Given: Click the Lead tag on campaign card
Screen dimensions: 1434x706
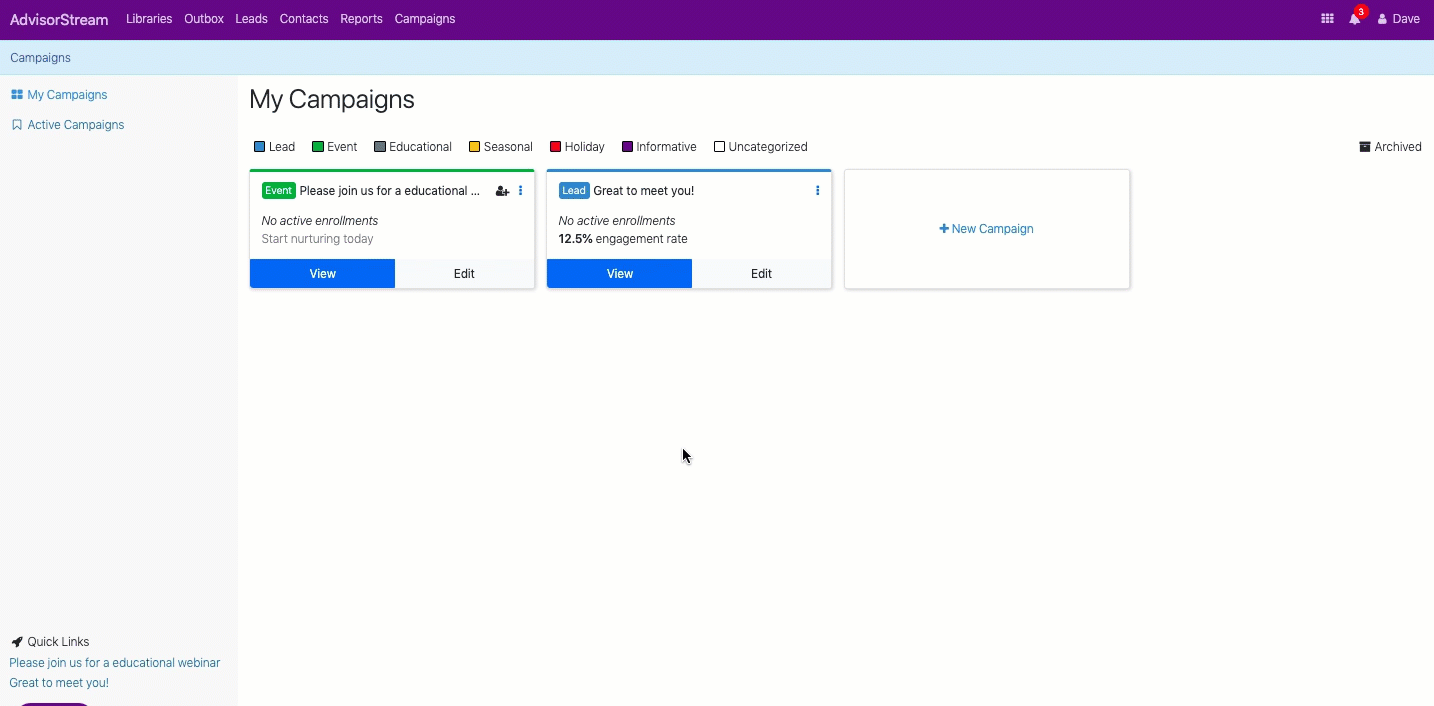Looking at the screenshot, I should coord(574,191).
